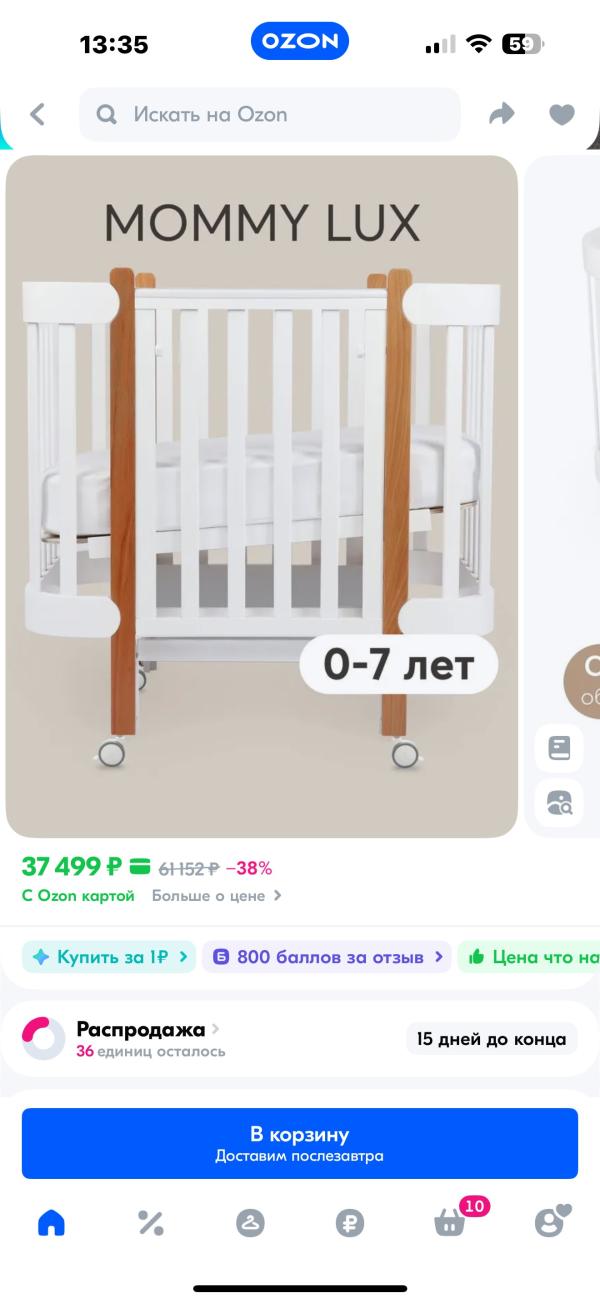Tap the share arrow icon
The height and width of the screenshot is (1303, 600).
[501, 114]
